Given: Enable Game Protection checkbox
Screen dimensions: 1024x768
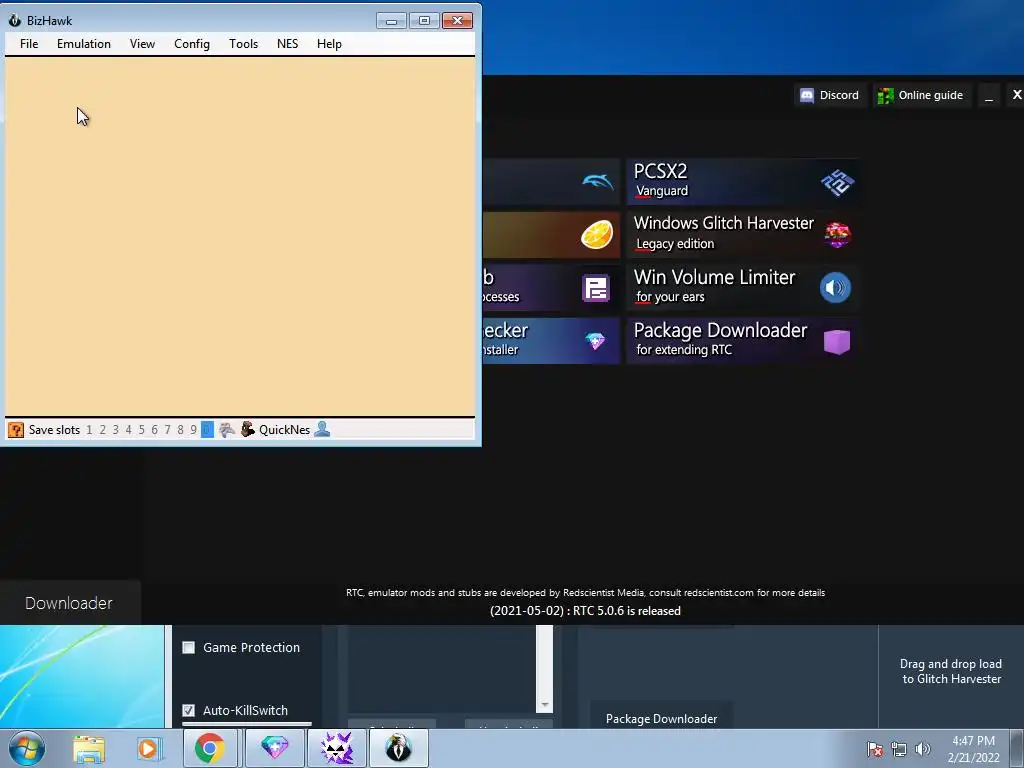Looking at the screenshot, I should [x=189, y=648].
